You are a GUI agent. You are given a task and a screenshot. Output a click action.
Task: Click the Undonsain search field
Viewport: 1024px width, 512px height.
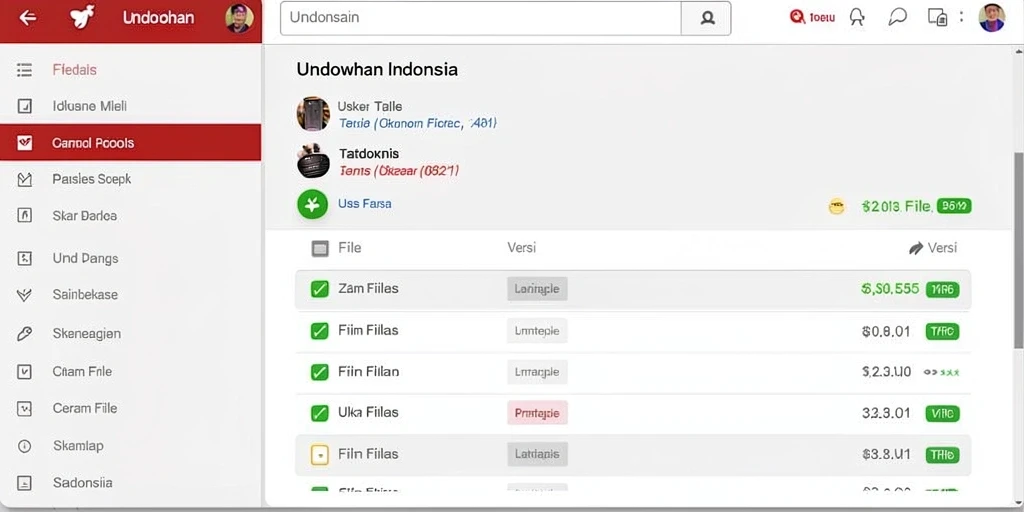point(481,18)
